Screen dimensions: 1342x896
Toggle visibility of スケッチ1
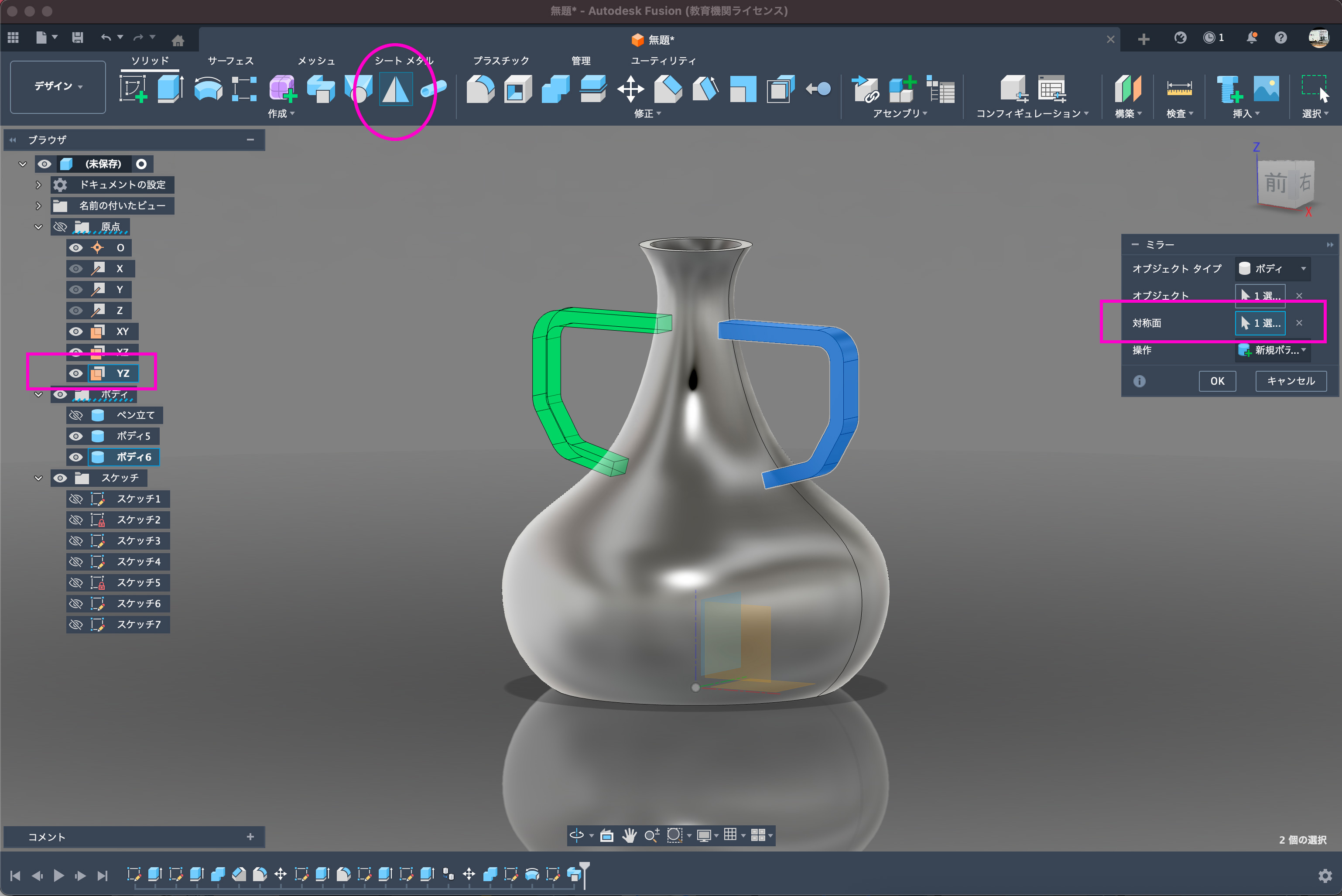pos(75,499)
